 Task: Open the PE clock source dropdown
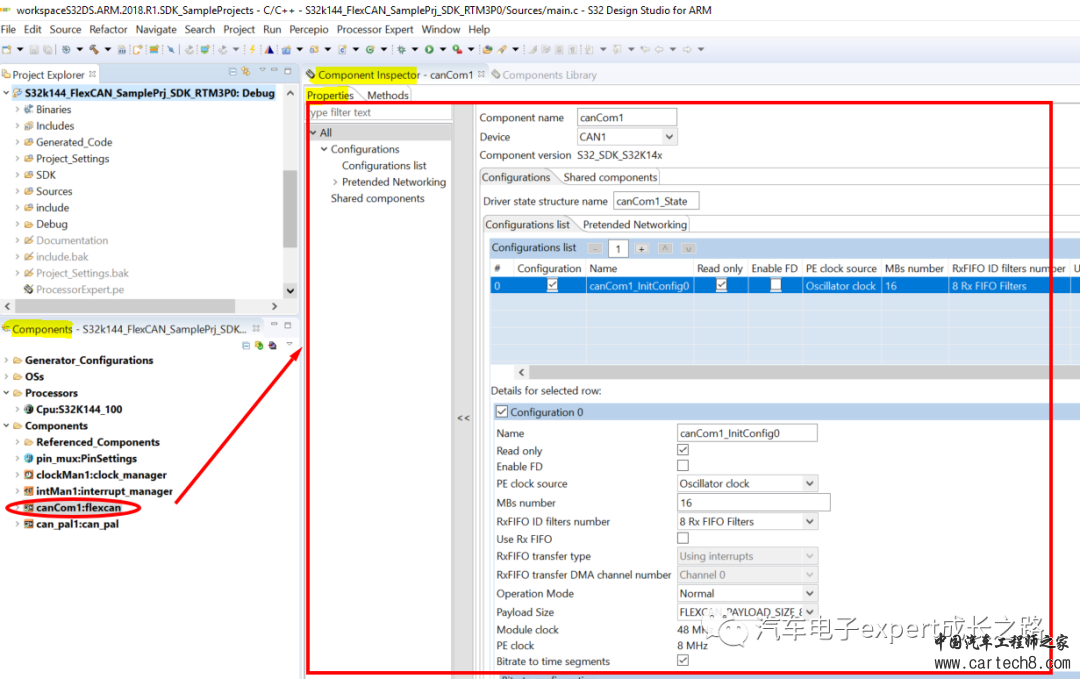810,483
